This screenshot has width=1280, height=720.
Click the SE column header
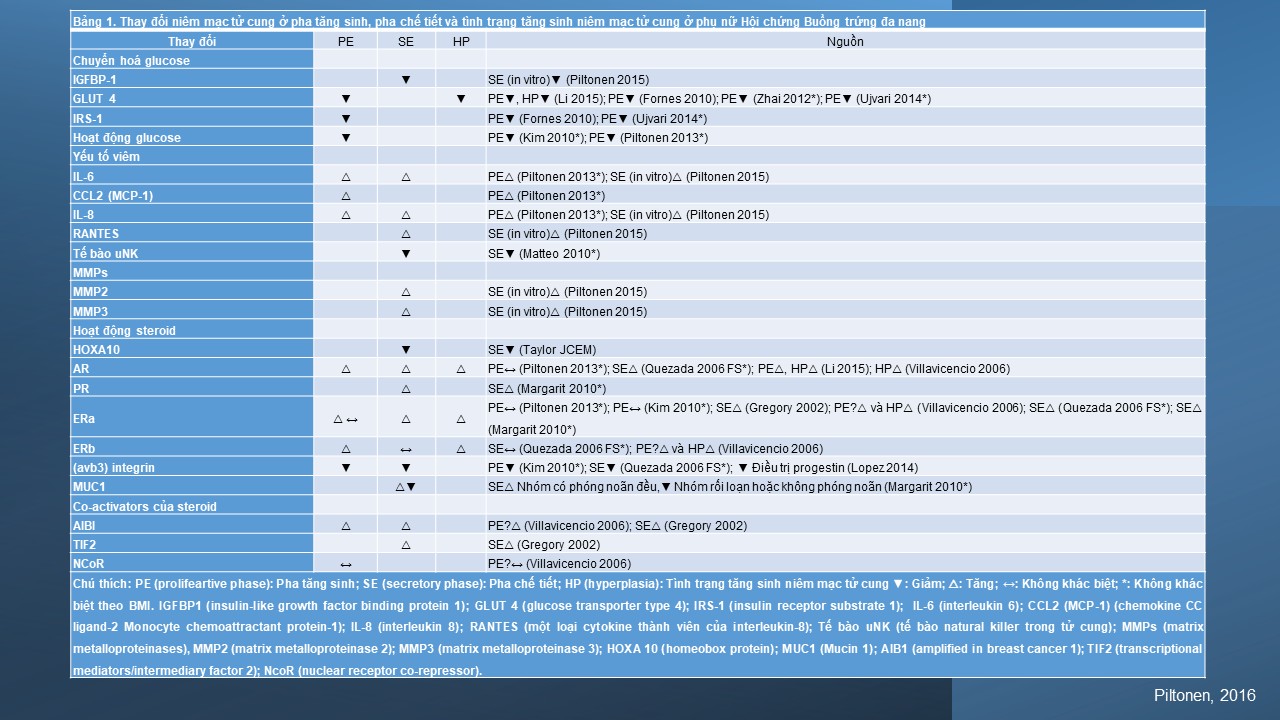pyautogui.click(x=406, y=42)
